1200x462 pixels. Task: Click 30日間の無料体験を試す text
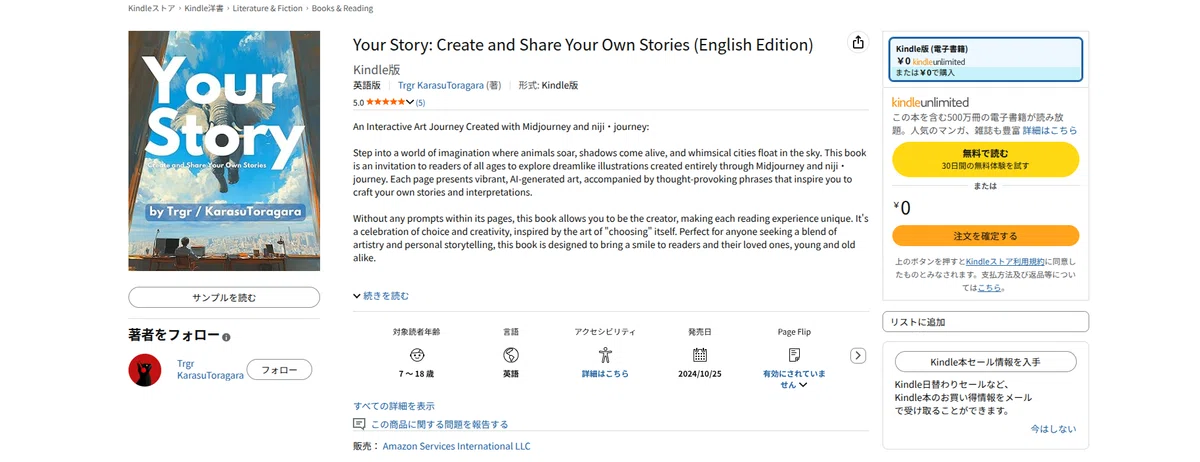point(985,166)
